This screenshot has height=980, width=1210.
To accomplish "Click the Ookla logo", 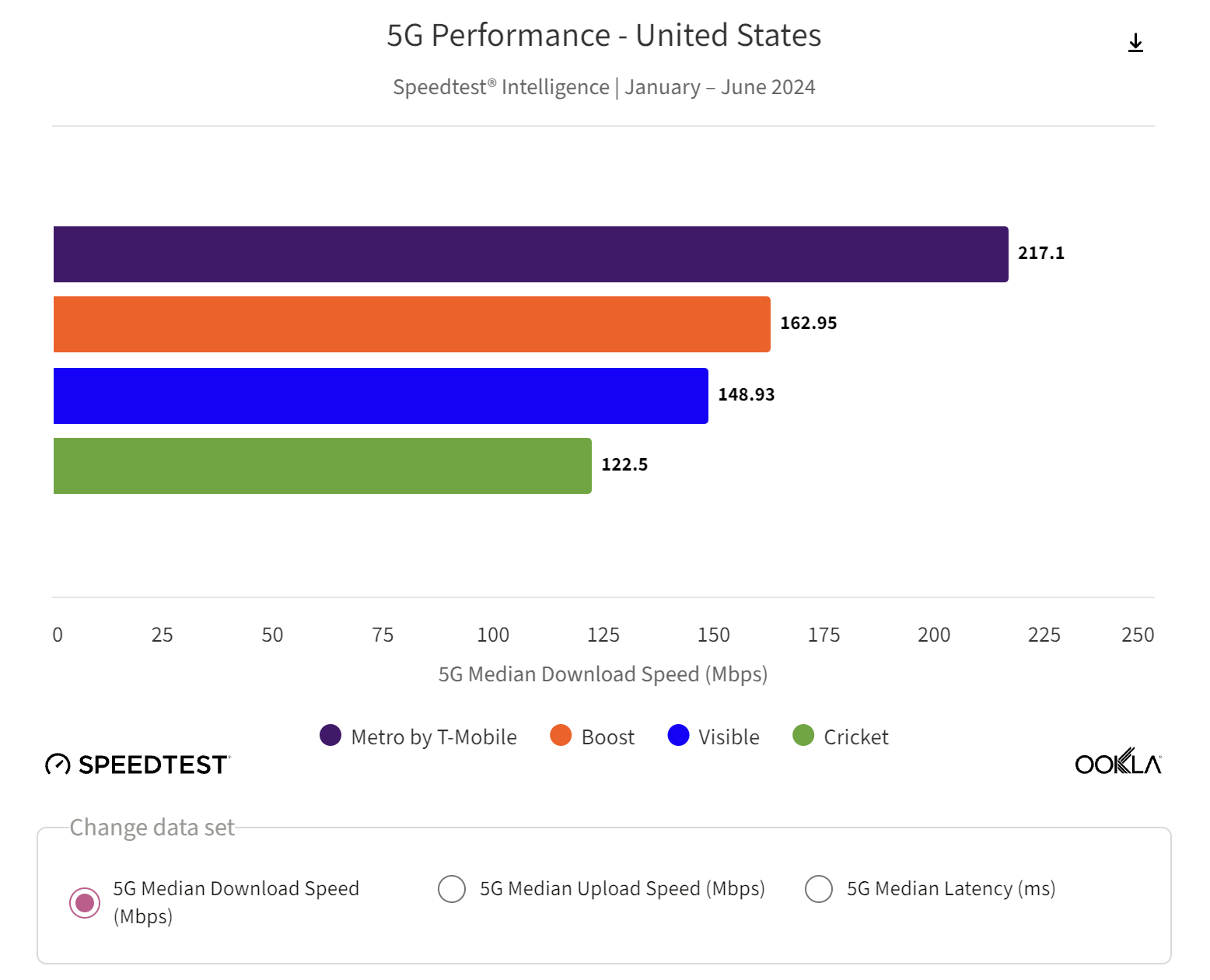I will coord(1117,764).
